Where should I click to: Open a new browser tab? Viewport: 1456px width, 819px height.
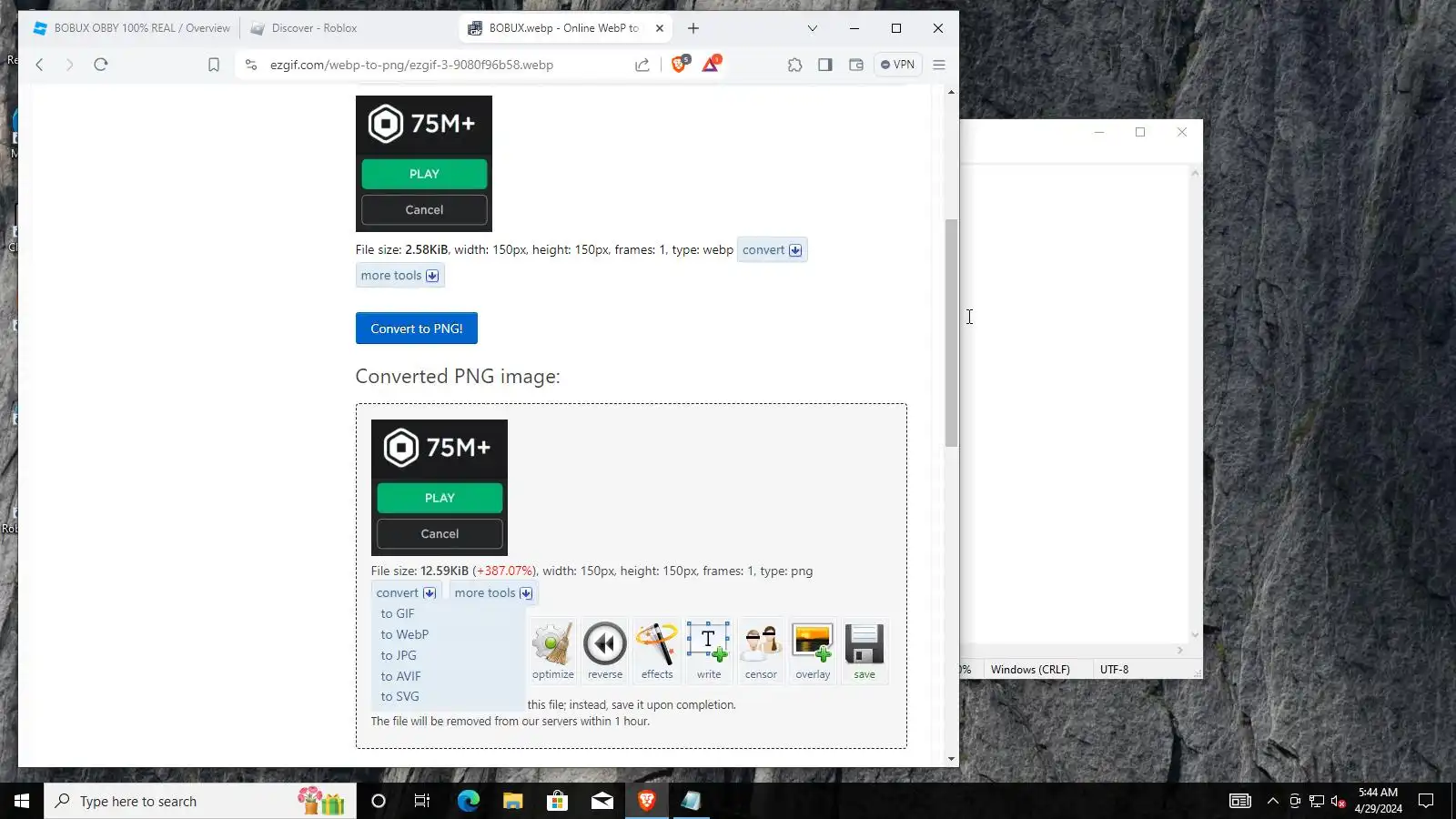tap(693, 28)
